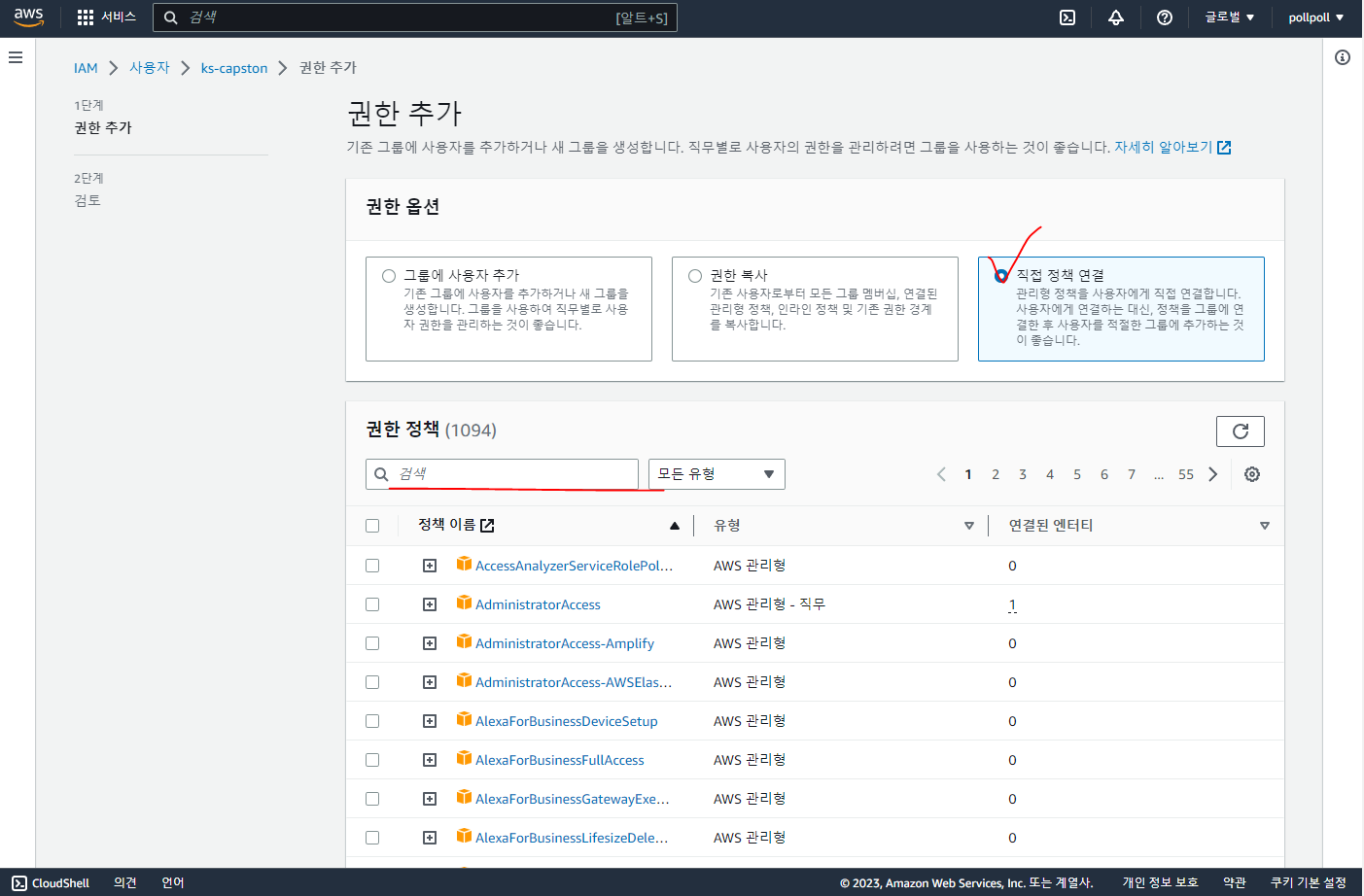Image resolution: width=1364 pixels, height=896 pixels.
Task: Click the top AWS 검색 search field
Action: (415, 17)
